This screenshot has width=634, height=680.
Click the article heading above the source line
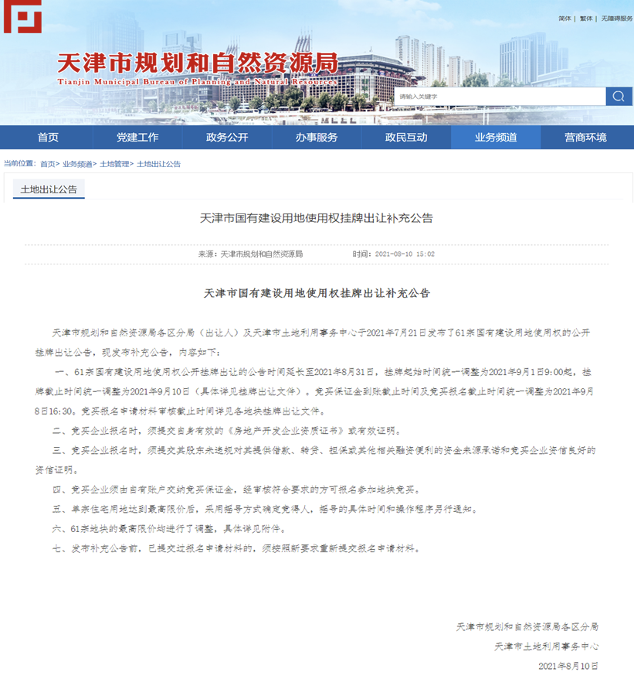316,218
